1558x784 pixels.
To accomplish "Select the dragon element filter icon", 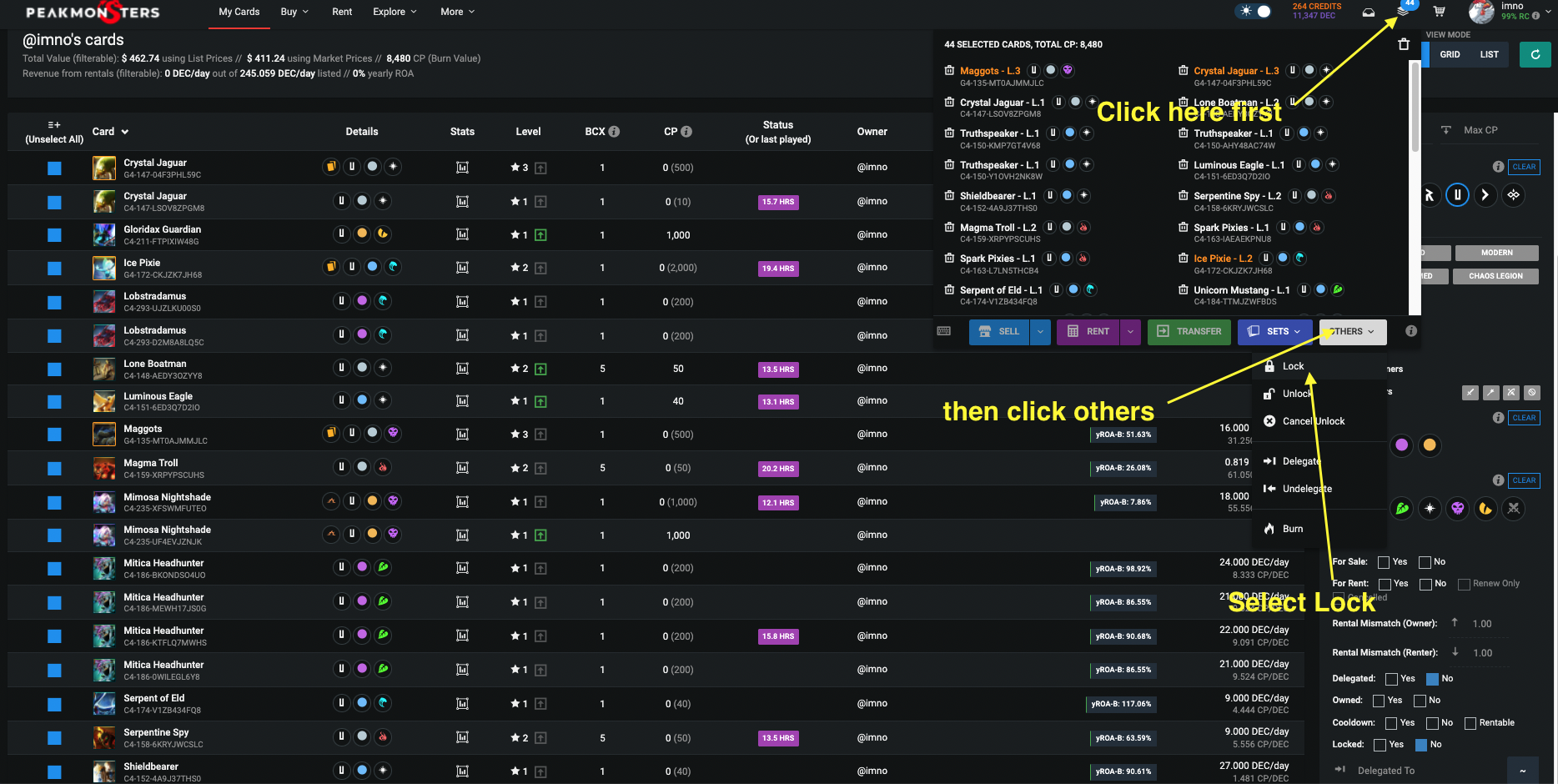I will pyautogui.click(x=1485, y=508).
